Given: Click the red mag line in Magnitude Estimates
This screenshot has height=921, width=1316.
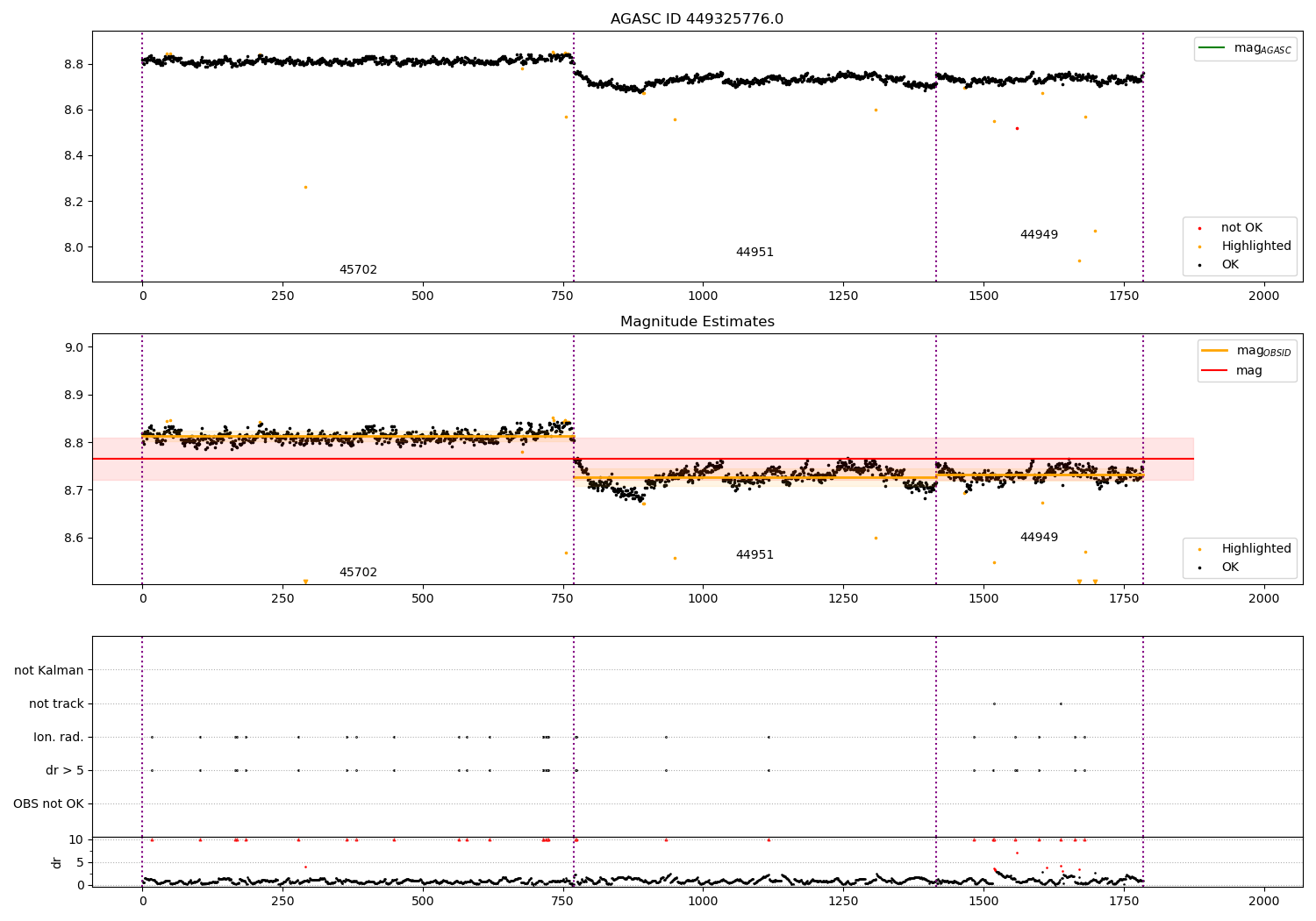Looking at the screenshot, I should pos(642,459).
